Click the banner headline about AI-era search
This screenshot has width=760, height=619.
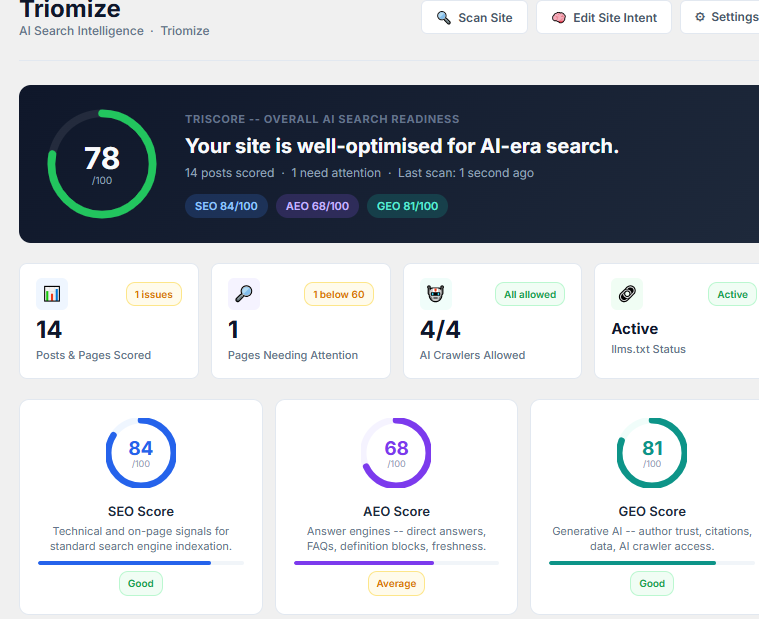point(402,146)
